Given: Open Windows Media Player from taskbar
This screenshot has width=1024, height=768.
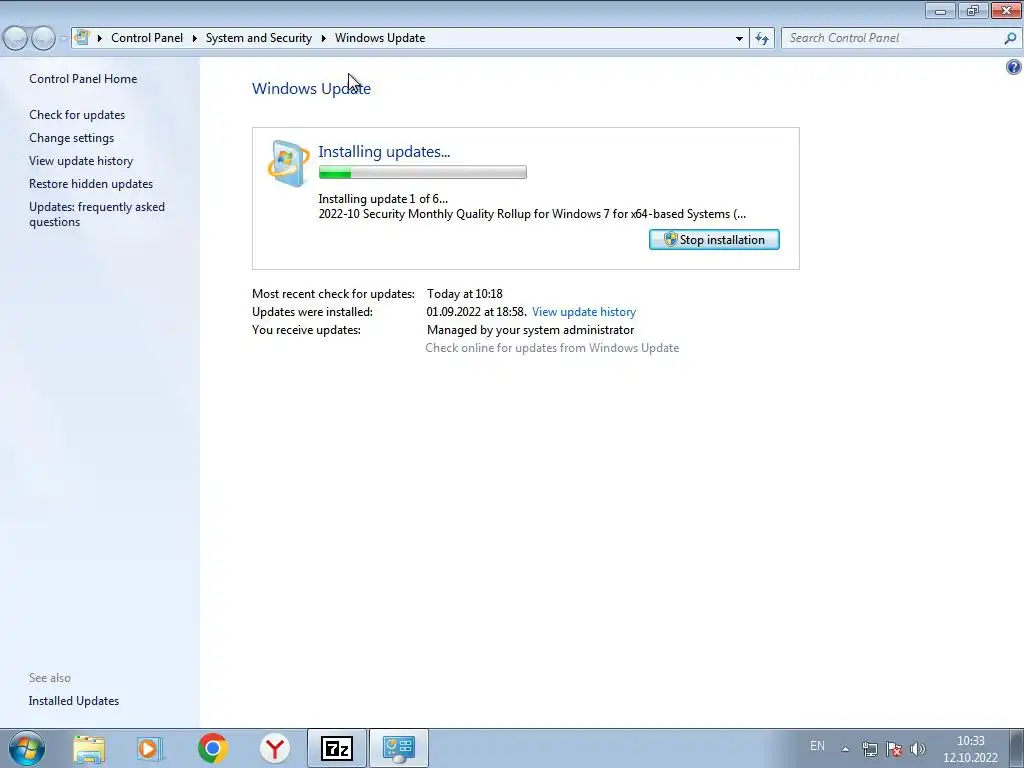Looking at the screenshot, I should [x=150, y=748].
